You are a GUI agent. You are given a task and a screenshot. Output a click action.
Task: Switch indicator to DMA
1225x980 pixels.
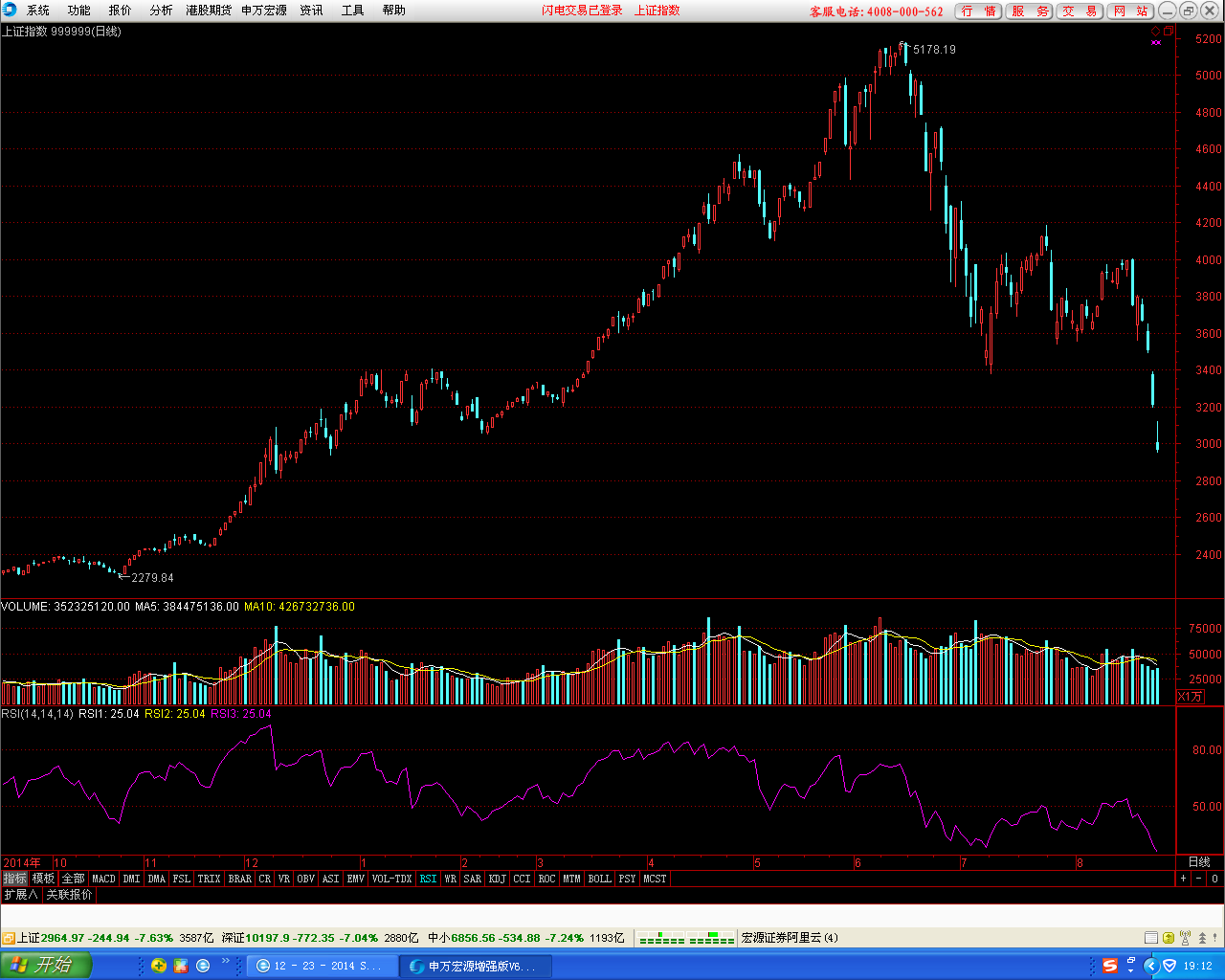[x=157, y=879]
